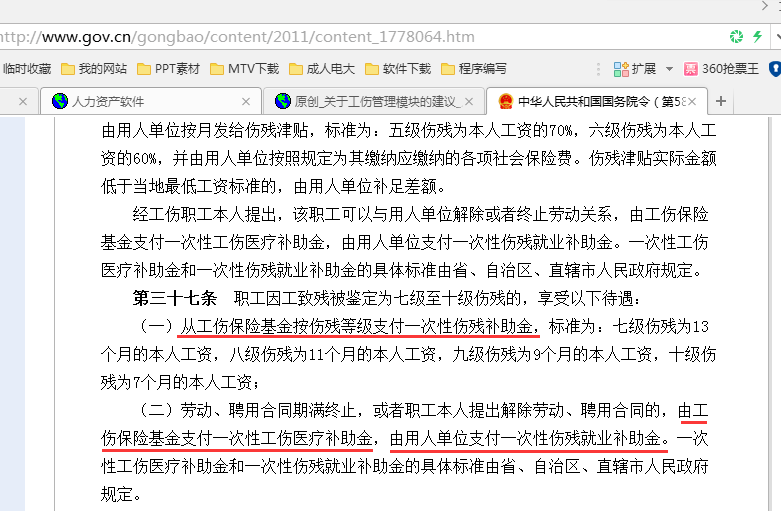Open a new tab with the plus button
The height and width of the screenshot is (511, 781).
coord(720,101)
